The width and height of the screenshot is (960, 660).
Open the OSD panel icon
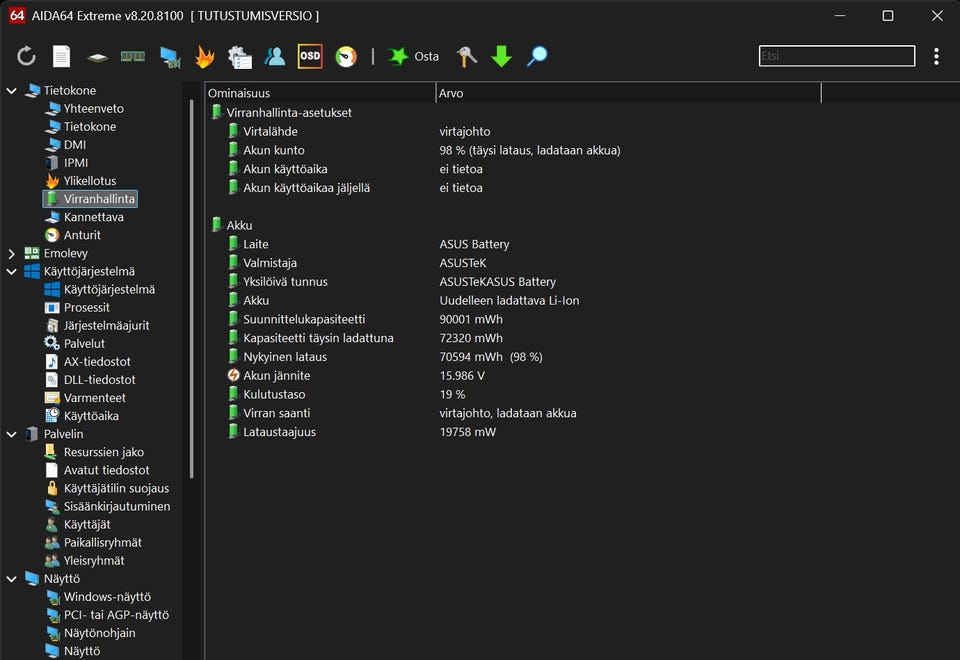tap(310, 57)
